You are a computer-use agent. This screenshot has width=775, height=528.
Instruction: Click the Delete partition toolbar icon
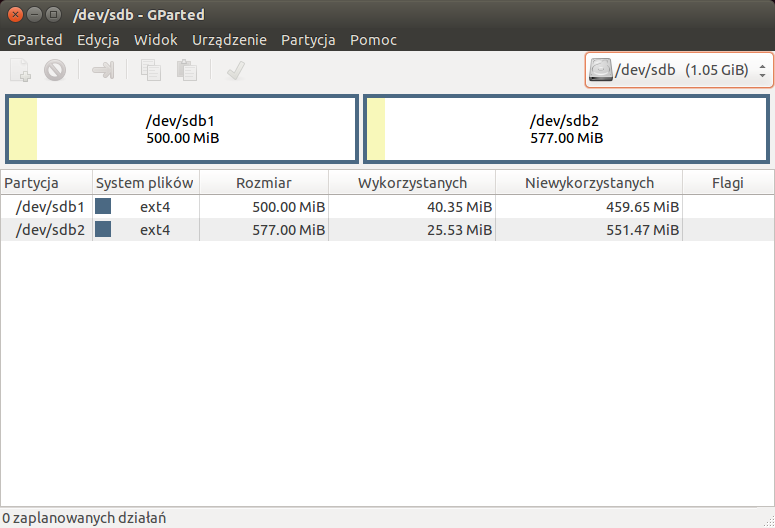tap(55, 70)
